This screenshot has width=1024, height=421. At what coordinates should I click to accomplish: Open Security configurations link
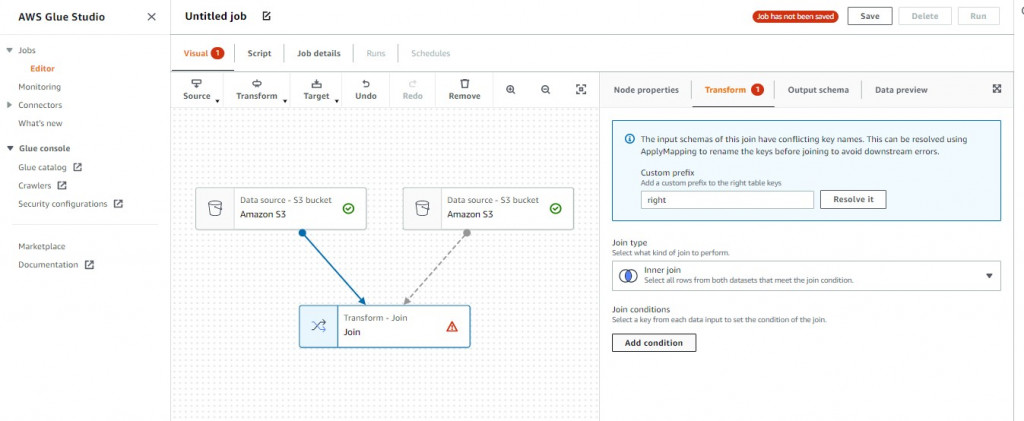tap(71, 204)
